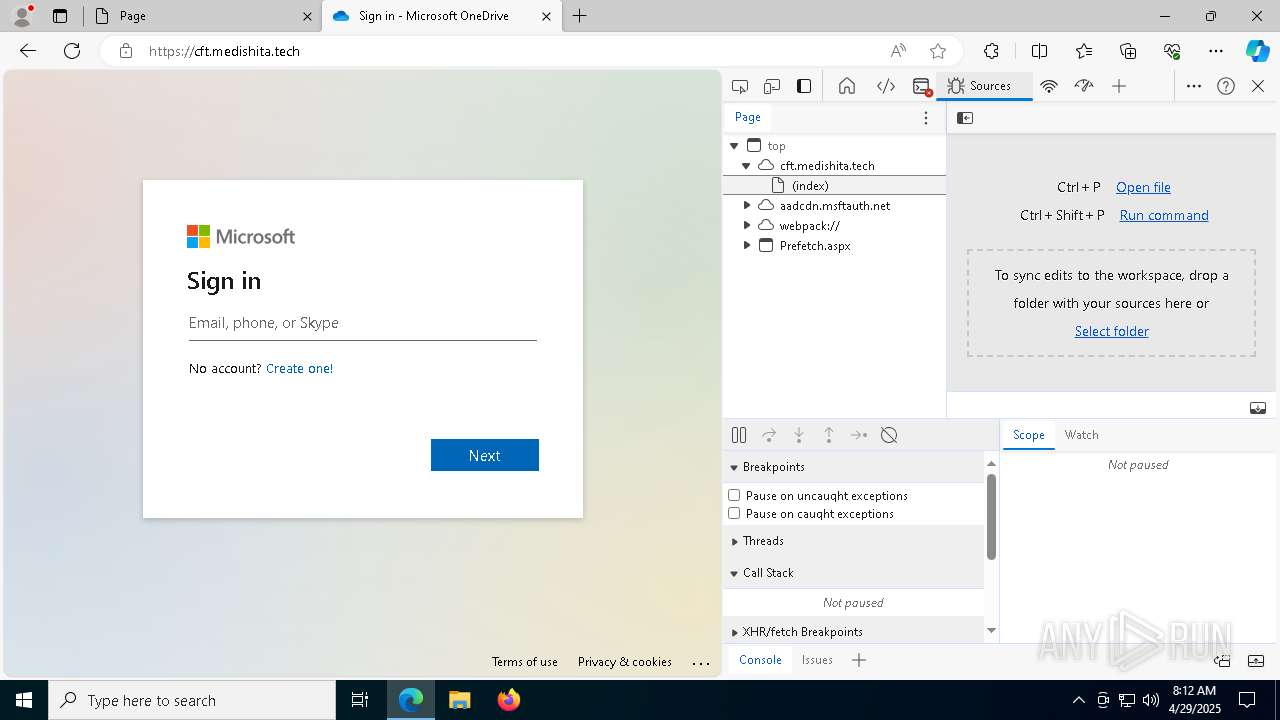Collapse cft.medishita.tech tree node
Image resolution: width=1280 pixels, height=720 pixels.
point(746,166)
